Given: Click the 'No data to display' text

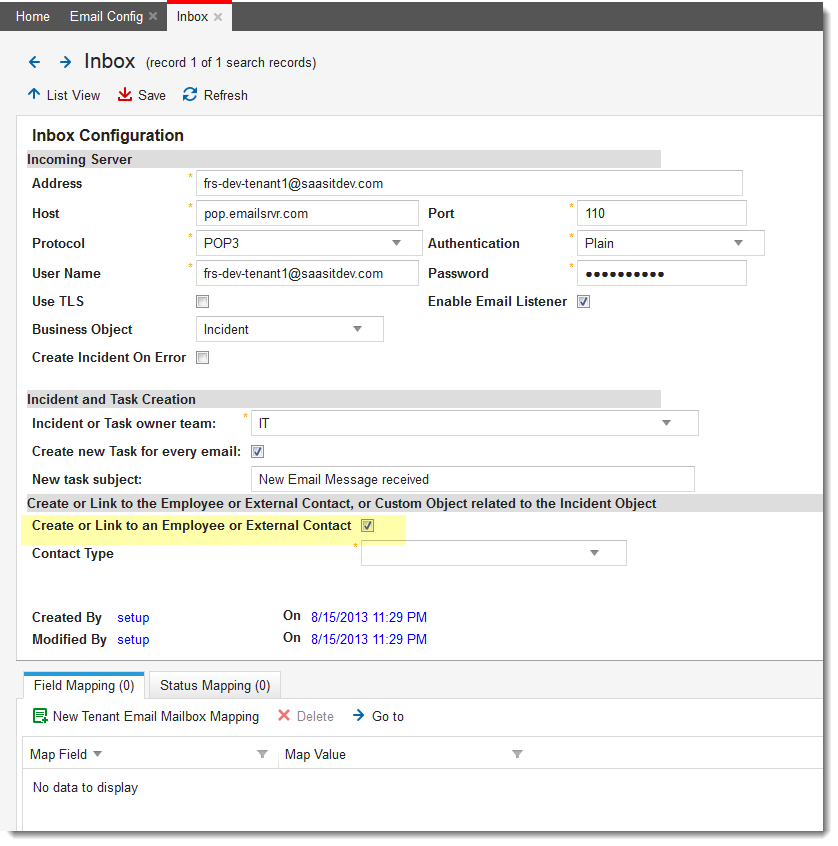Looking at the screenshot, I should click(x=85, y=788).
